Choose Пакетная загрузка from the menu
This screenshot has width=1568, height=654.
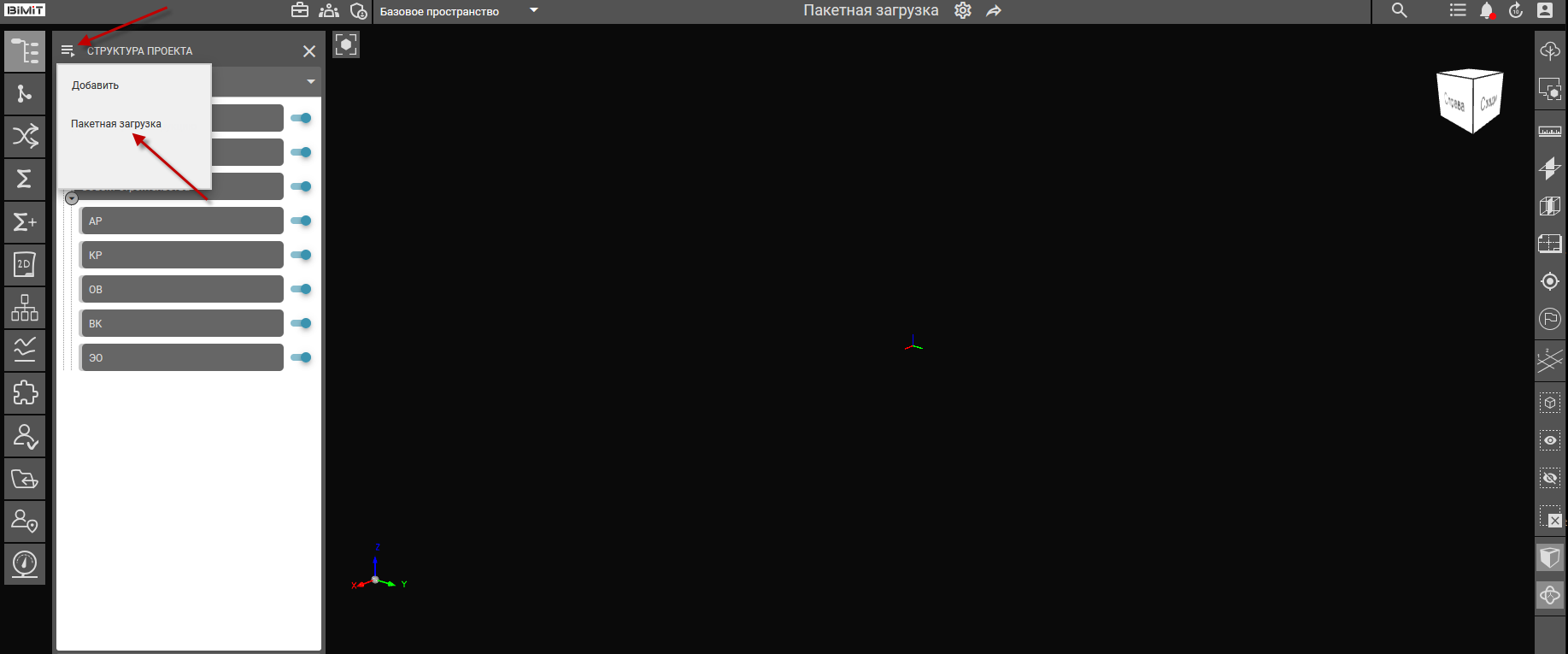(x=116, y=124)
